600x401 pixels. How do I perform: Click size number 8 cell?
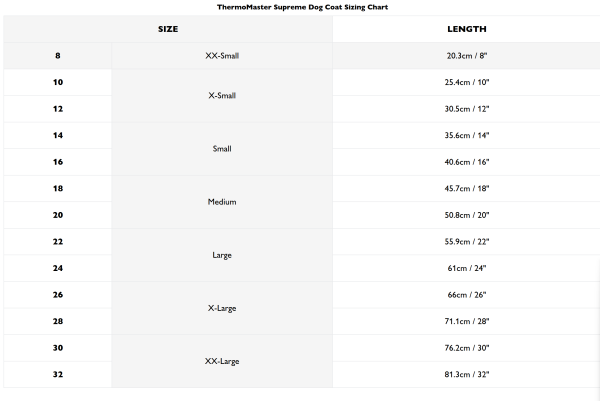[x=57, y=56]
